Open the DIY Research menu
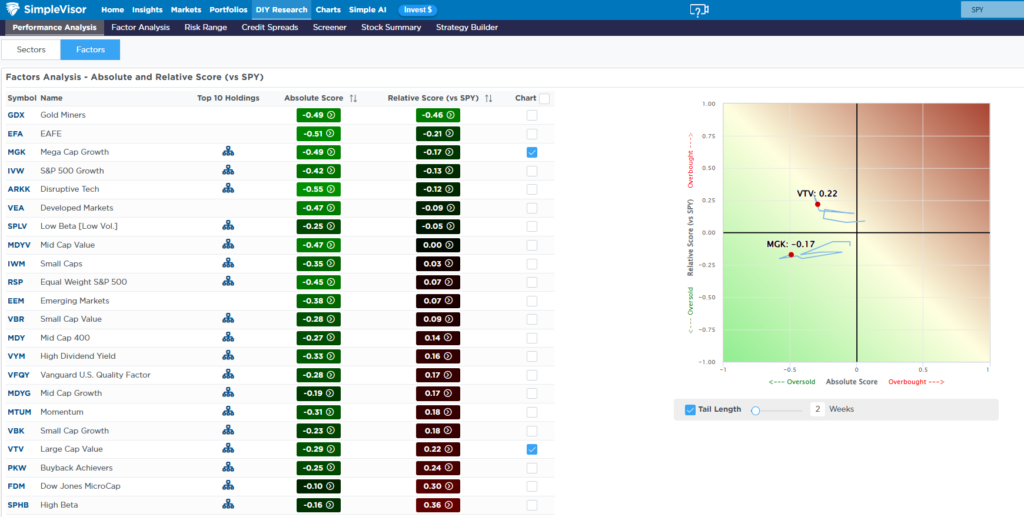Image resolution: width=1024 pixels, height=517 pixels. [x=282, y=9]
